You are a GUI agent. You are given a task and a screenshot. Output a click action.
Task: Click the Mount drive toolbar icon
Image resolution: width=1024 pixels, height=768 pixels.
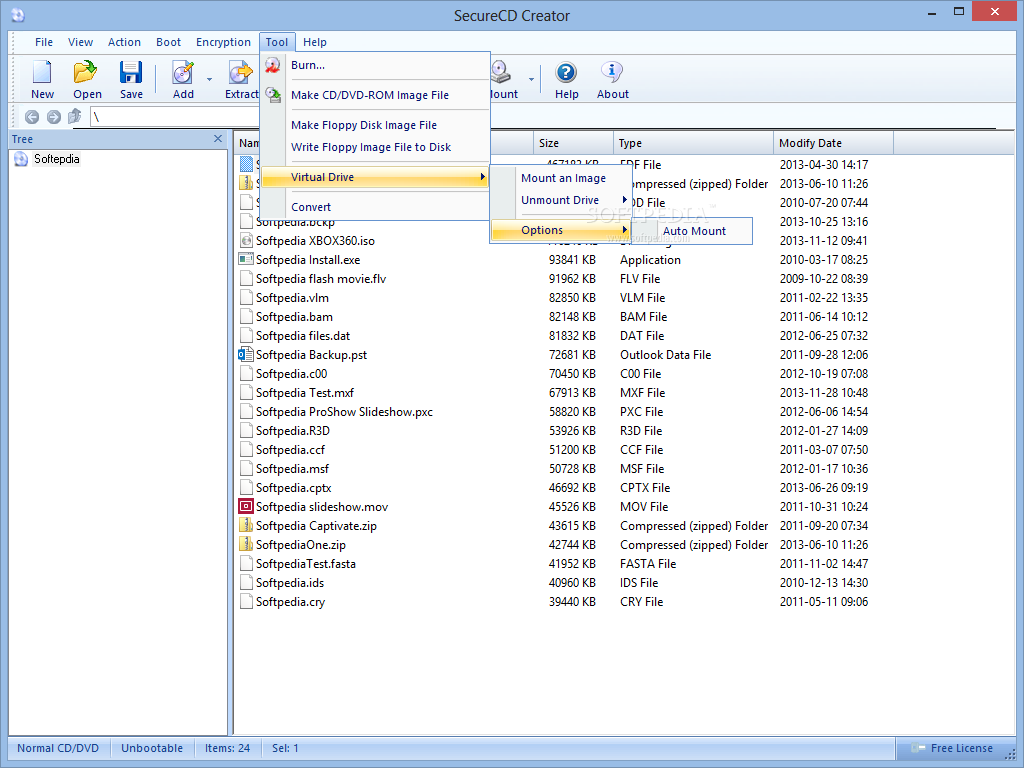[501, 72]
